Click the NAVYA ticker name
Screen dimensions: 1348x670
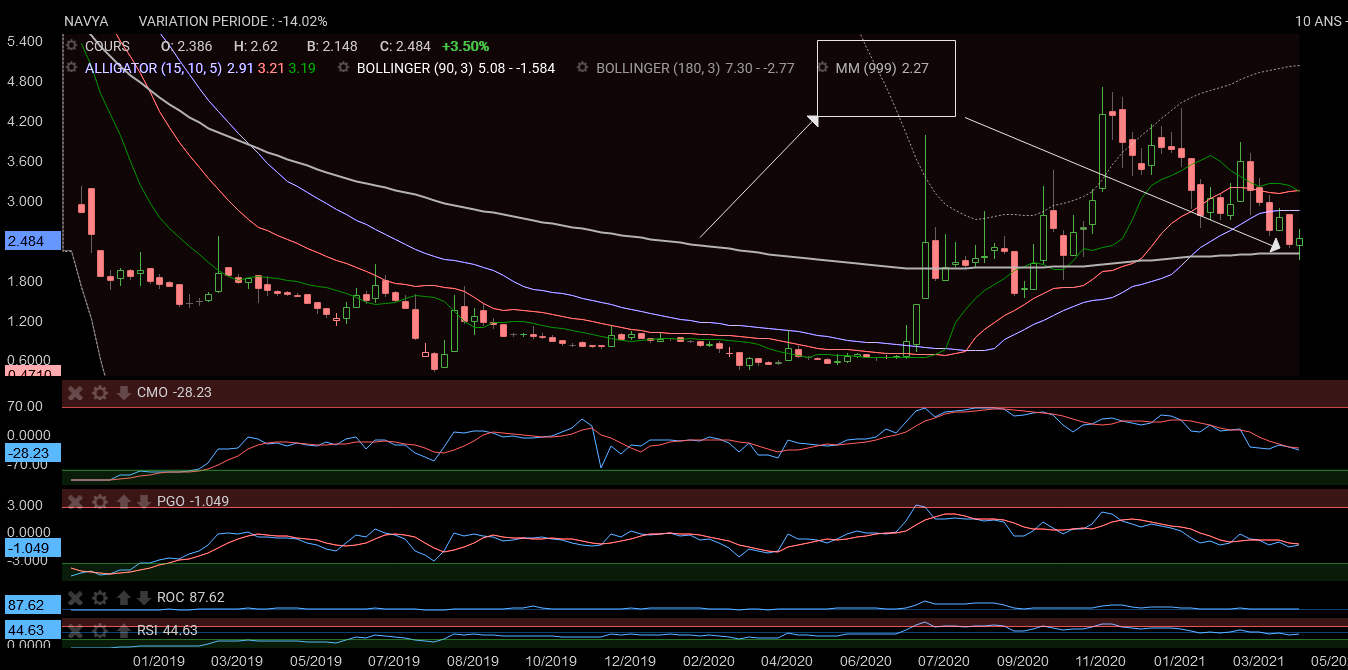[86, 21]
